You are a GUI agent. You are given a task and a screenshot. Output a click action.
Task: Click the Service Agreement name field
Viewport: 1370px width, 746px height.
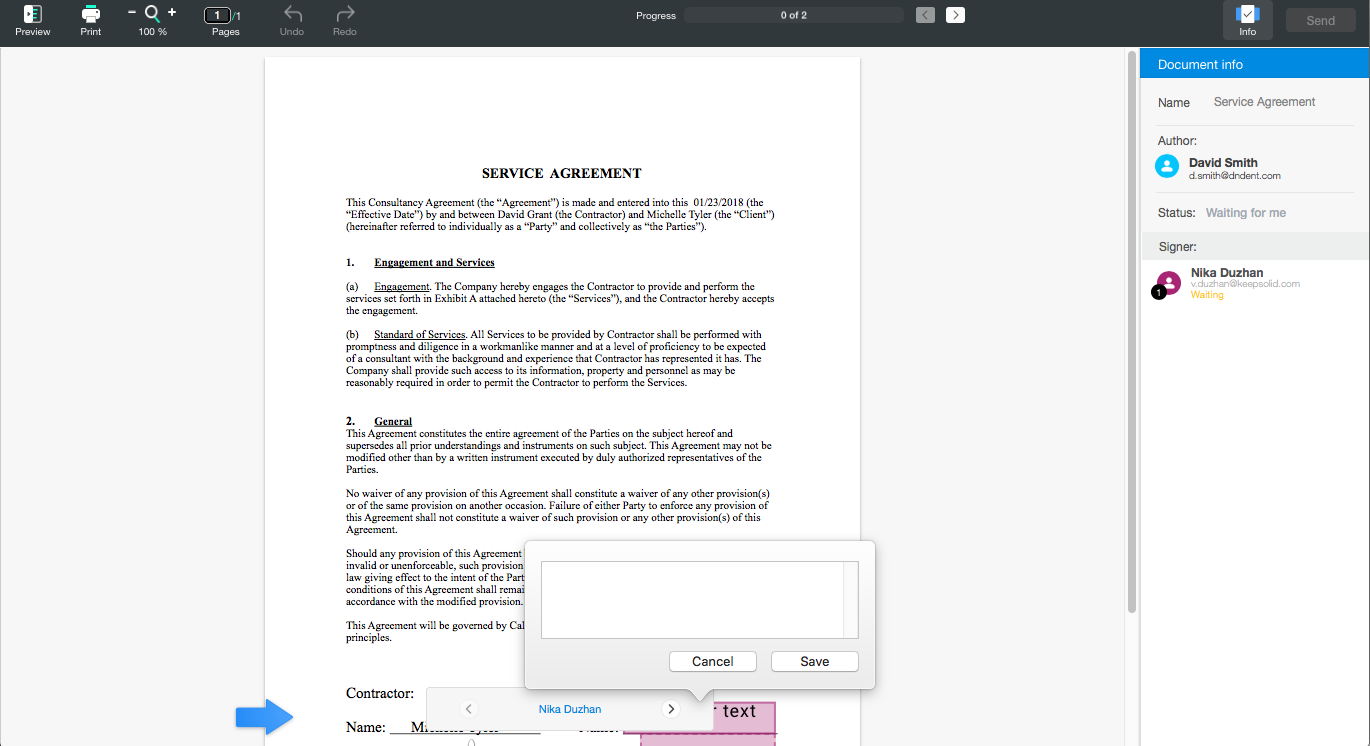click(x=1264, y=102)
